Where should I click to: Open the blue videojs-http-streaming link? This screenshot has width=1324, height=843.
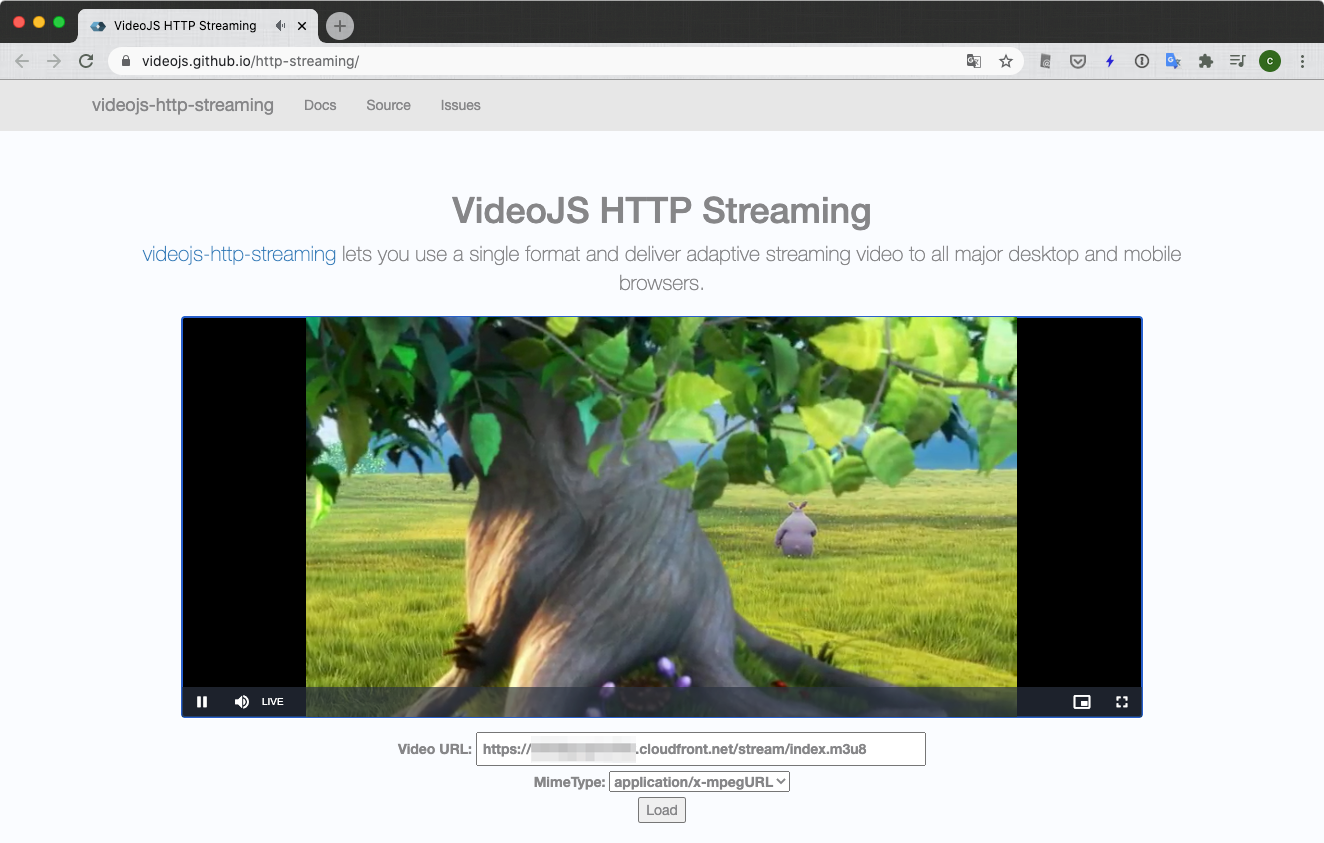(x=239, y=254)
